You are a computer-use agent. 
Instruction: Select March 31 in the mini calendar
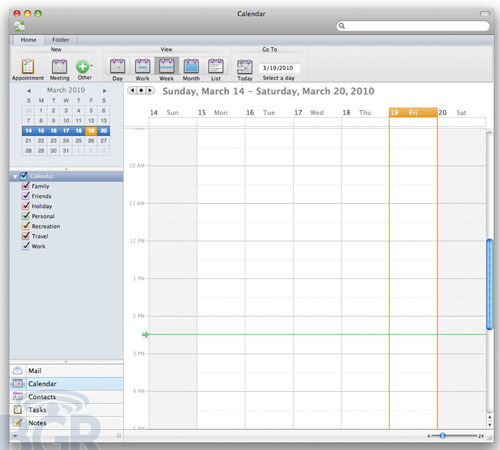pos(66,151)
